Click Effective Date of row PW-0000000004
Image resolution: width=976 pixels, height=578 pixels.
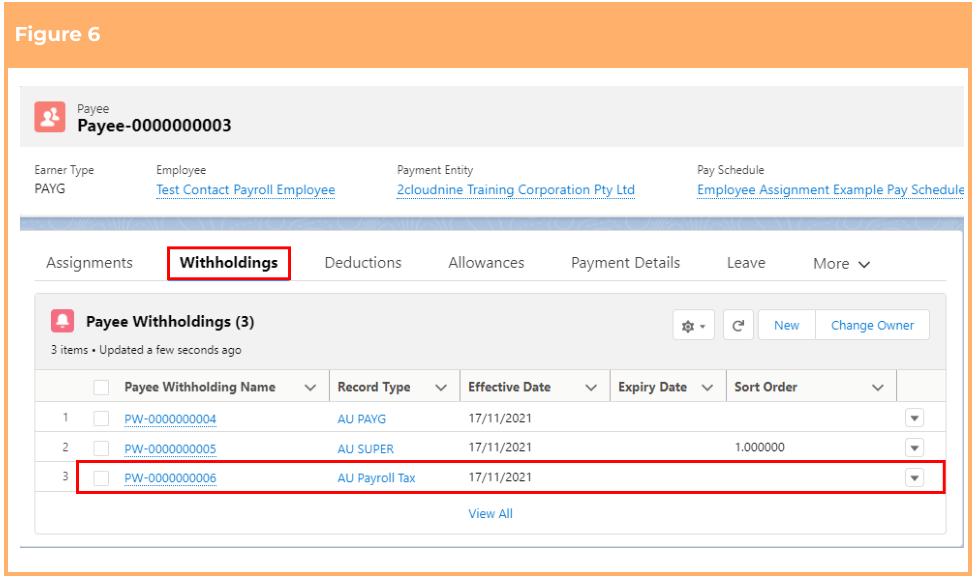tap(500, 418)
